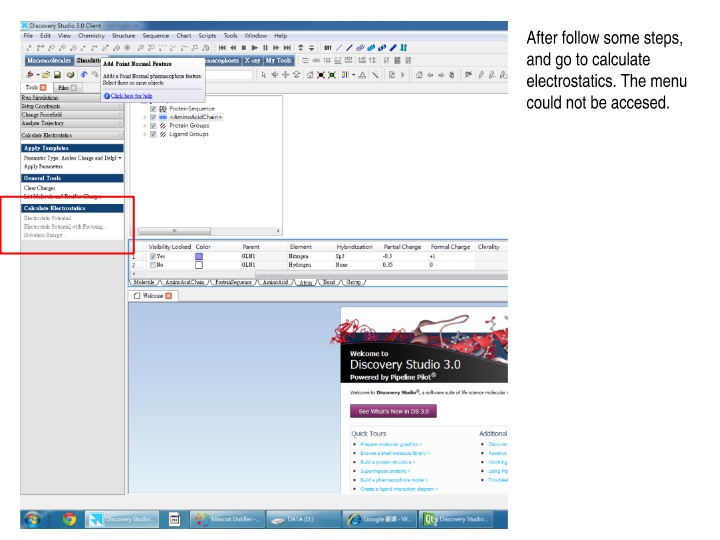Click the back arrow navigation icon

point(430,74)
